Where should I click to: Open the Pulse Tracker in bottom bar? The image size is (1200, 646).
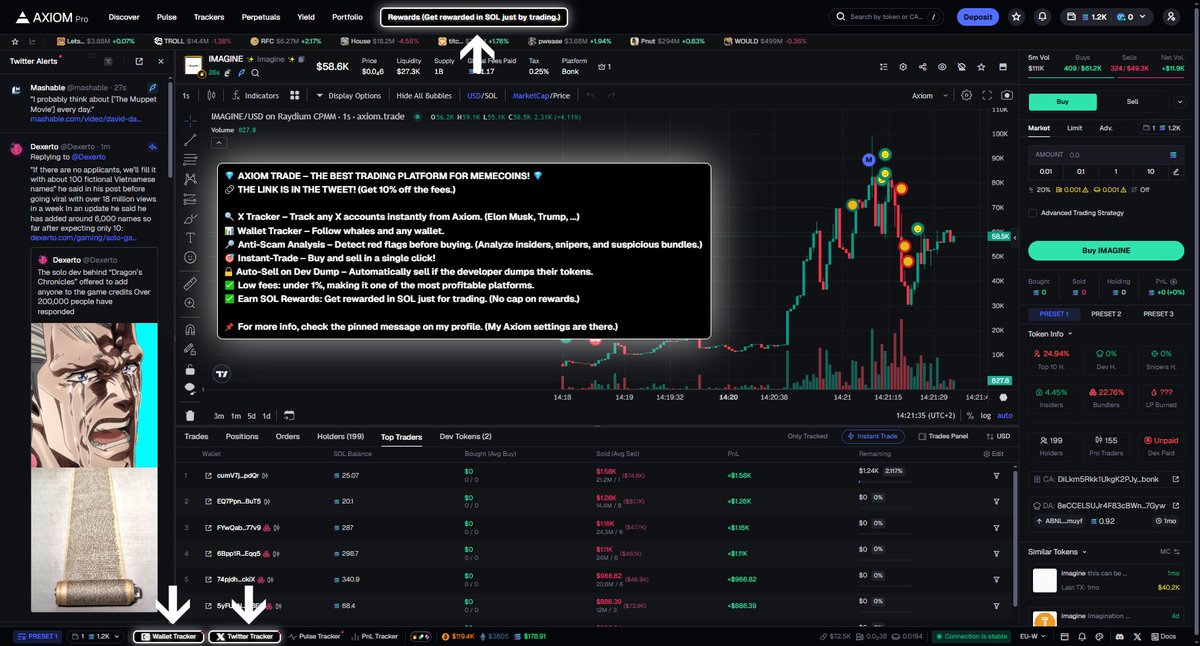point(314,636)
